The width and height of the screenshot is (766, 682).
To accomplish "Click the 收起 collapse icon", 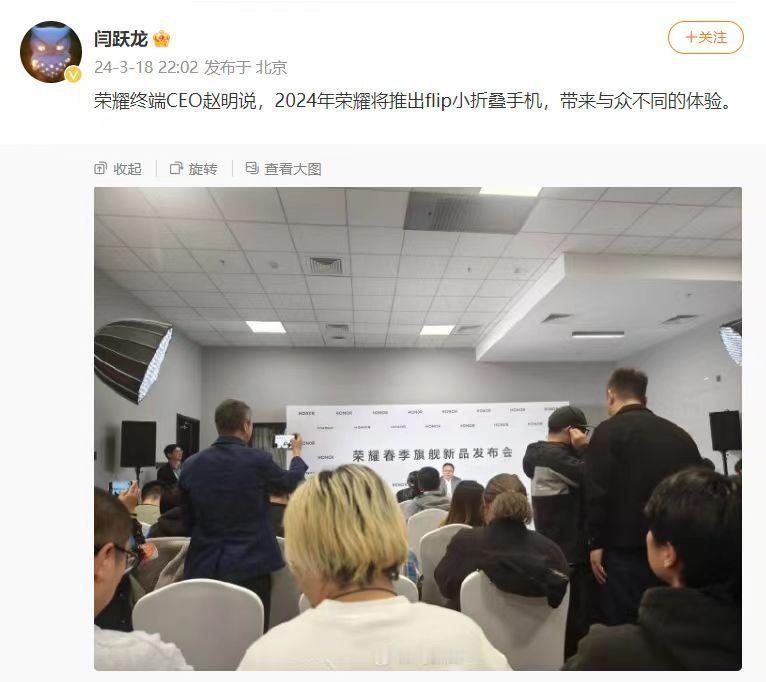I will (x=100, y=168).
